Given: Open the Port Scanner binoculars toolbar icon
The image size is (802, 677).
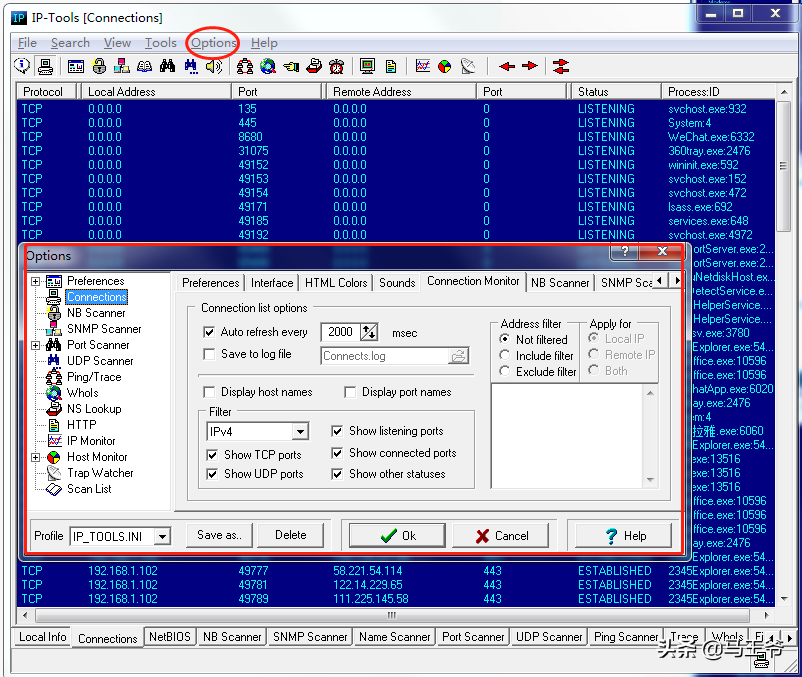Looking at the screenshot, I should (168, 66).
